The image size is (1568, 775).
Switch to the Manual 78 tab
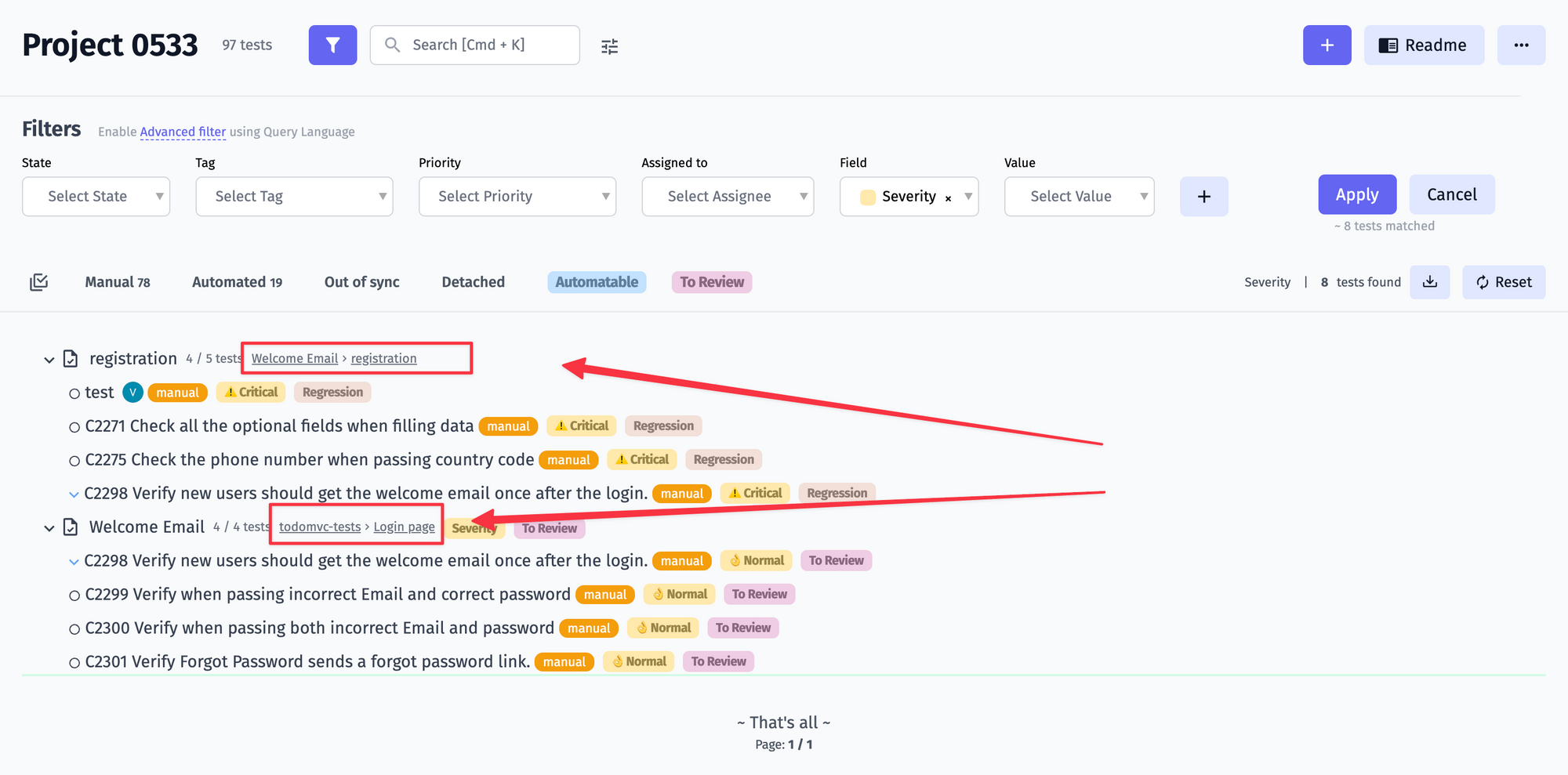click(118, 282)
